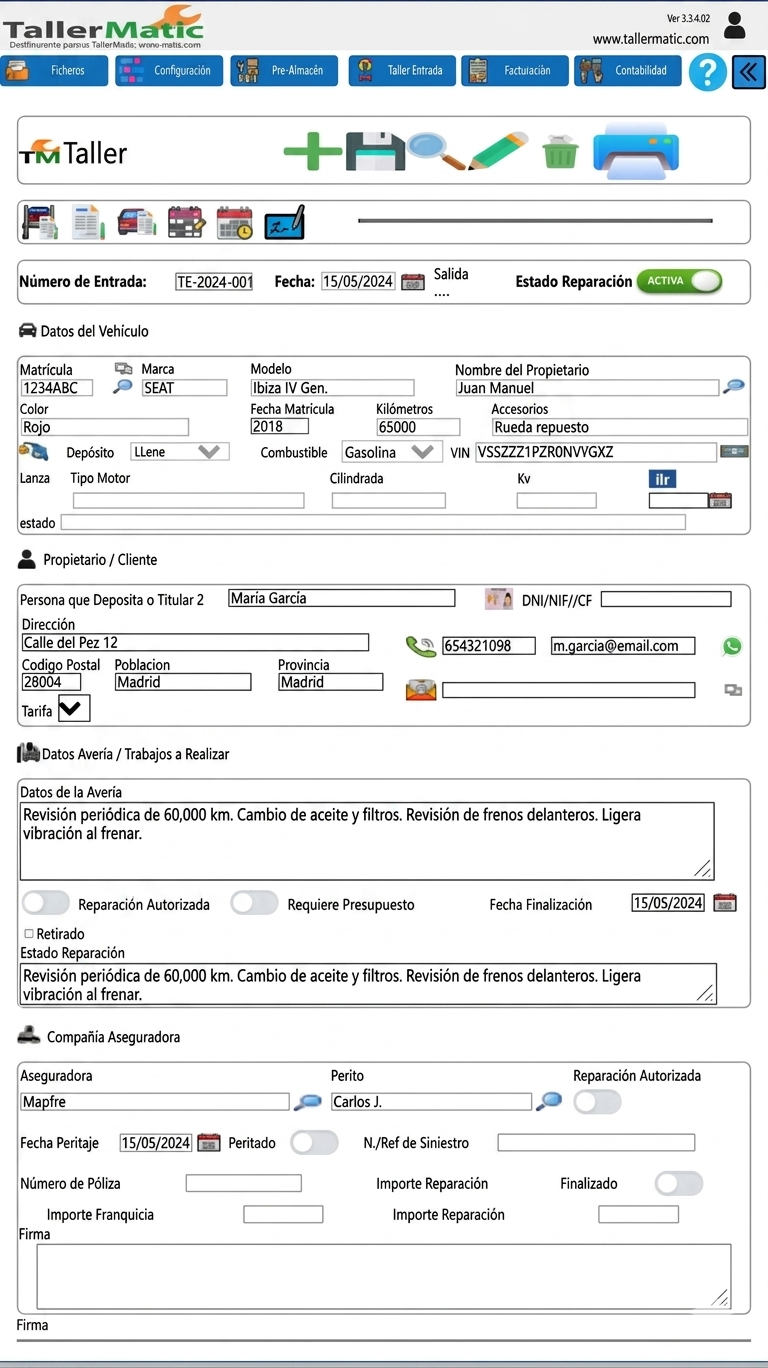
Task: Save record with floppy disk icon
Action: (375, 152)
